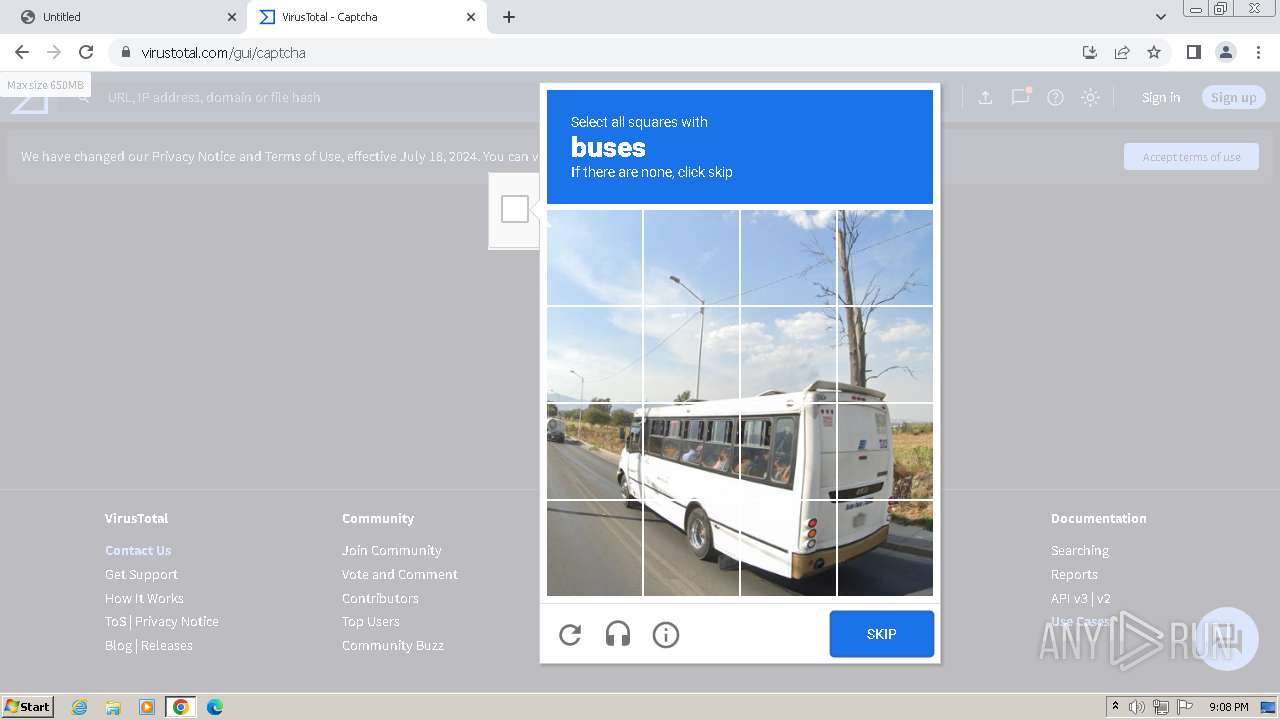The height and width of the screenshot is (720, 1280).
Task: Toggle light/dark theme sun icon
Action: pos(1090,97)
